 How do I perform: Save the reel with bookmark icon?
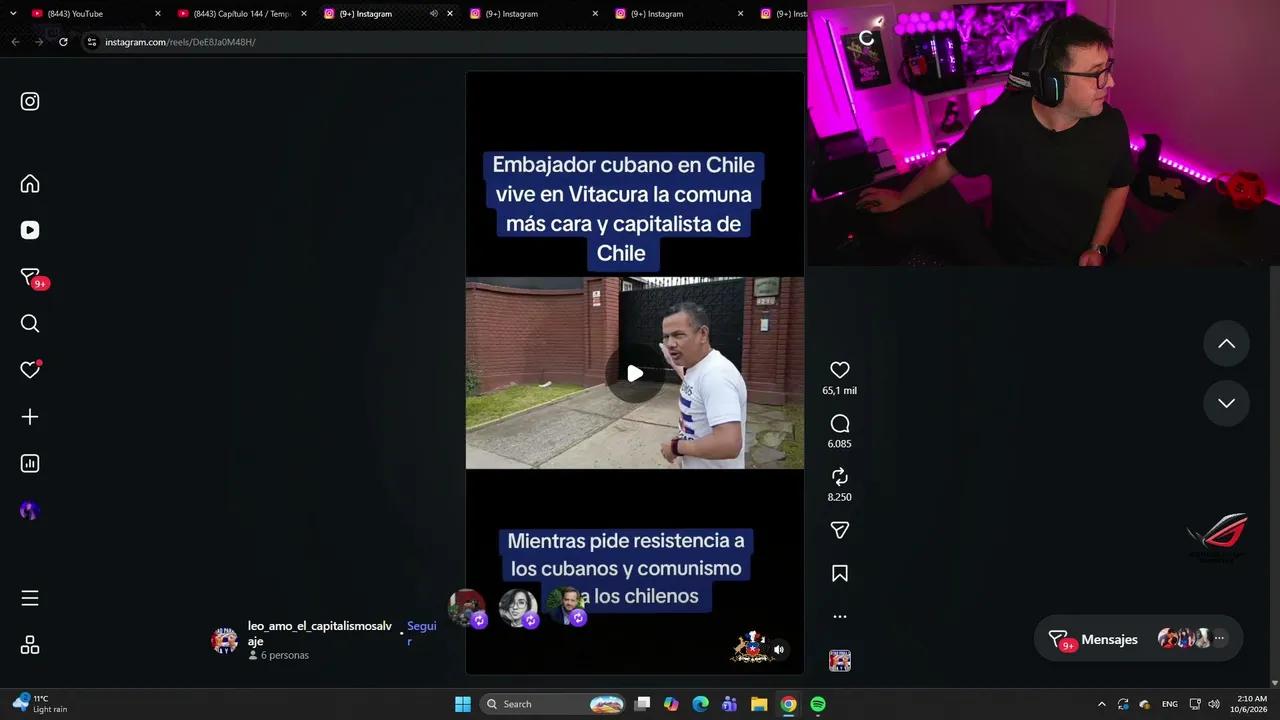point(840,573)
